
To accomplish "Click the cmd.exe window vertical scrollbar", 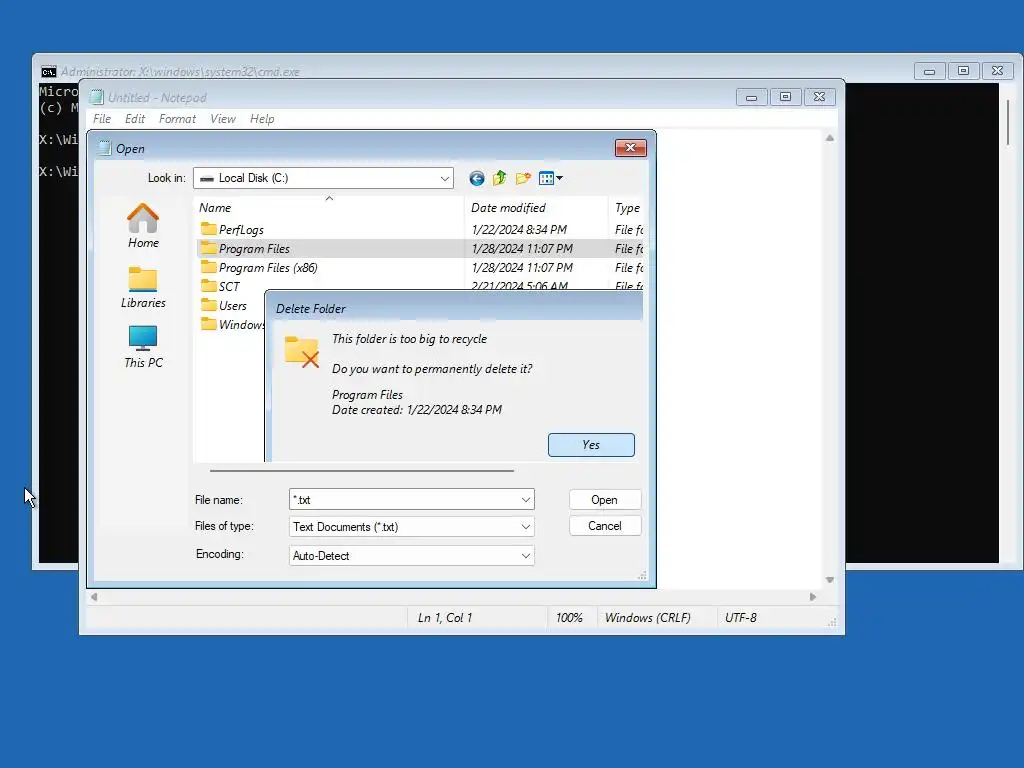I will [1008, 122].
